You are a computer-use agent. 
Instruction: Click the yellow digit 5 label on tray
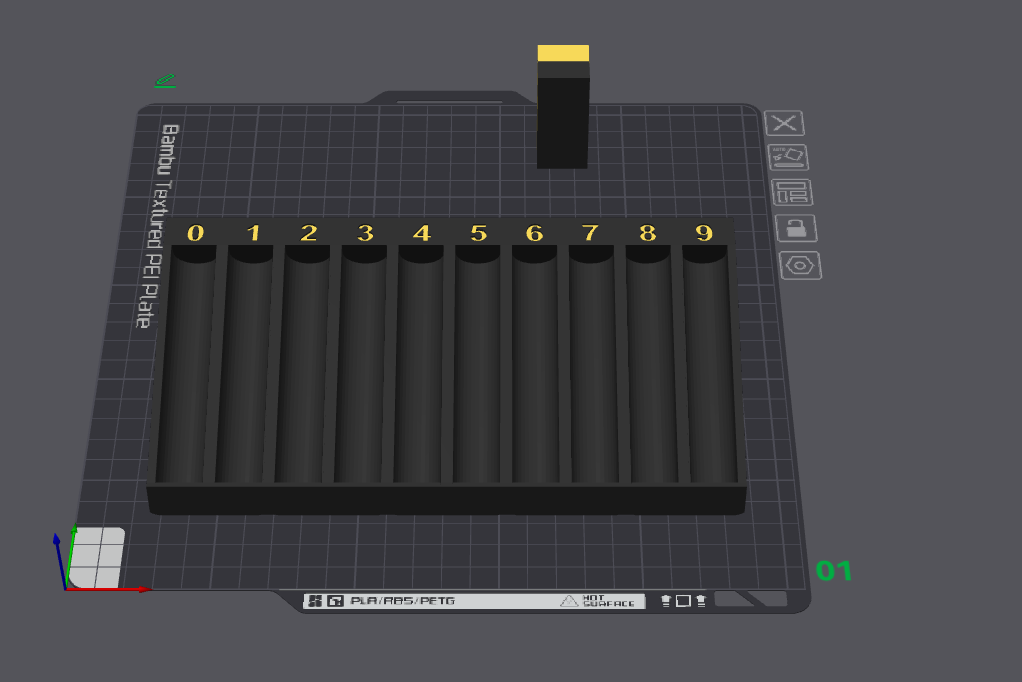point(479,233)
